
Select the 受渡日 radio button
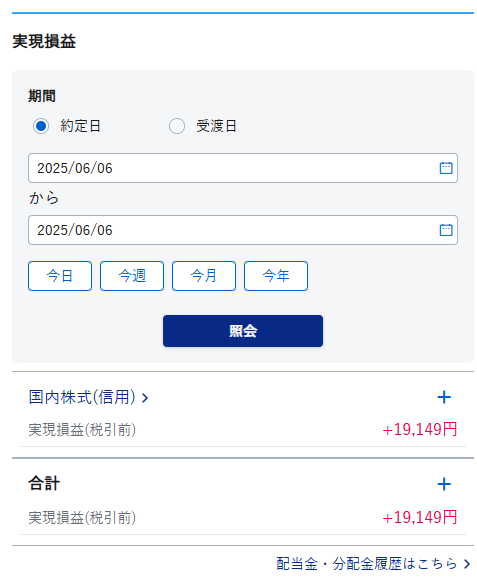click(176, 126)
